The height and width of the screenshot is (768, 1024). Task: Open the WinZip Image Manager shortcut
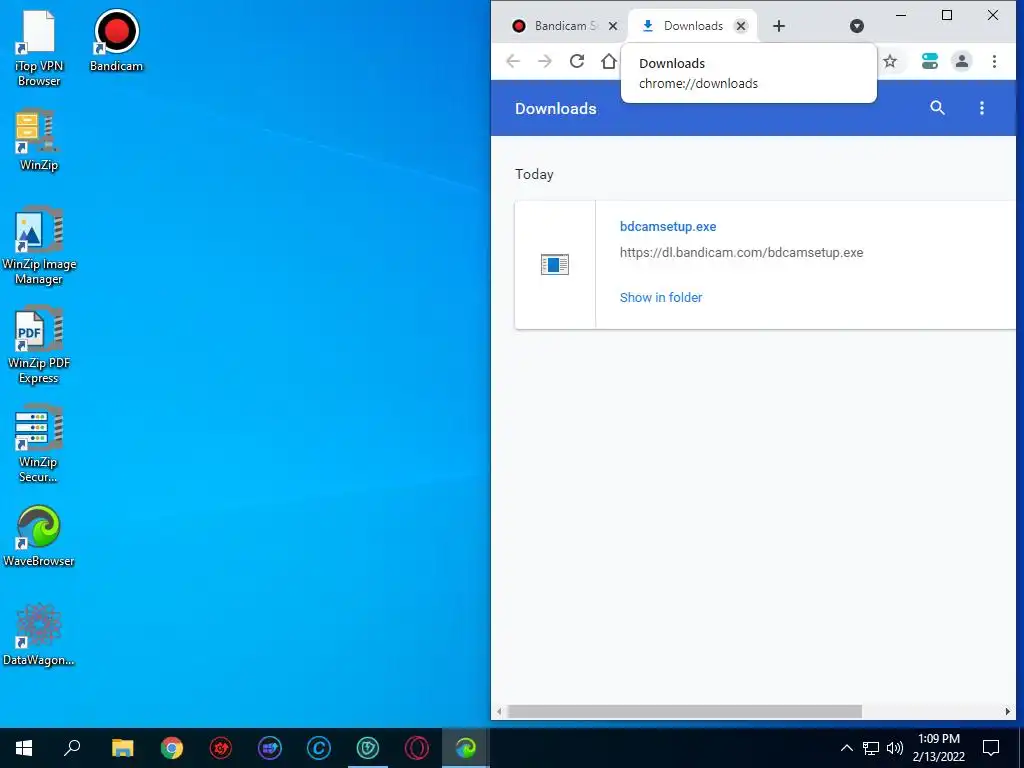tap(39, 246)
